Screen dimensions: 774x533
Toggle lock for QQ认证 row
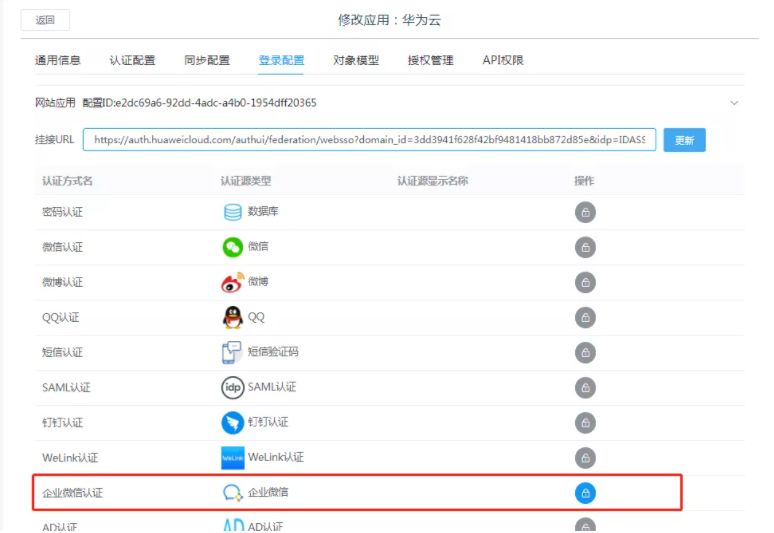click(x=585, y=317)
